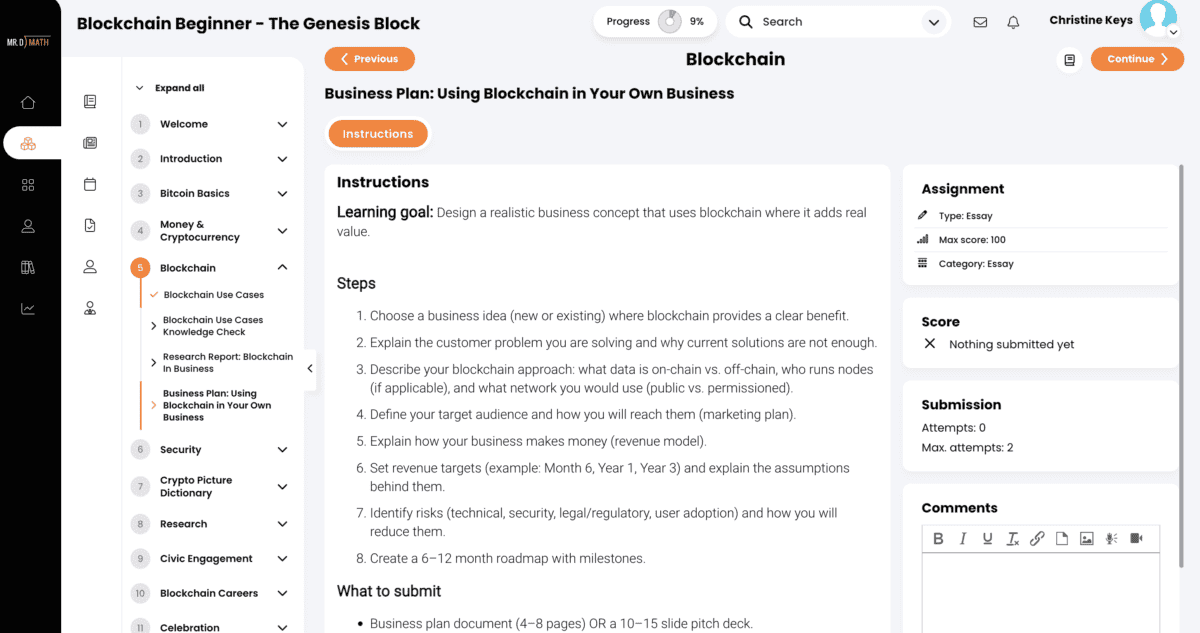Click the Home icon in left sidebar
The height and width of the screenshot is (633, 1200).
click(28, 102)
